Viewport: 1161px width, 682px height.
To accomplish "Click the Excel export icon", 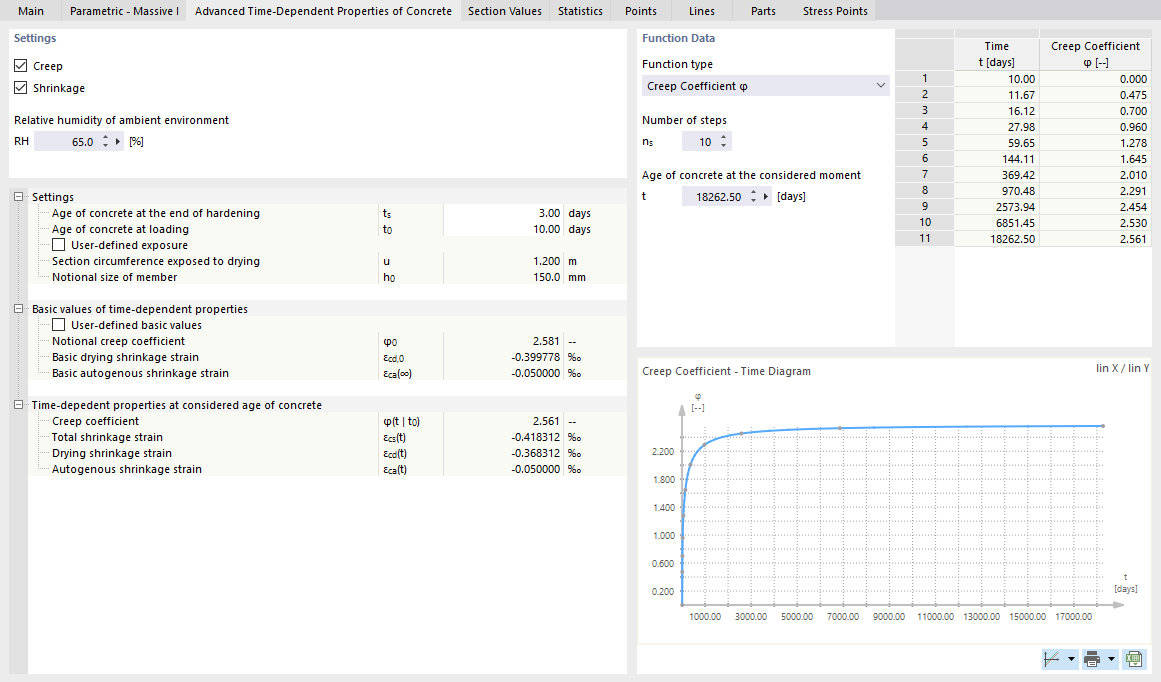I will coord(1134,658).
